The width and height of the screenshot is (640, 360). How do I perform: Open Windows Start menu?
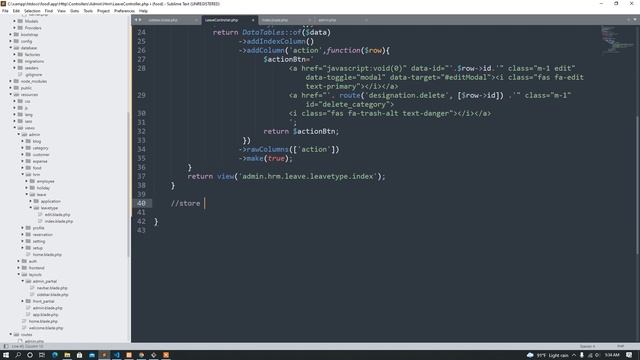[6, 355]
